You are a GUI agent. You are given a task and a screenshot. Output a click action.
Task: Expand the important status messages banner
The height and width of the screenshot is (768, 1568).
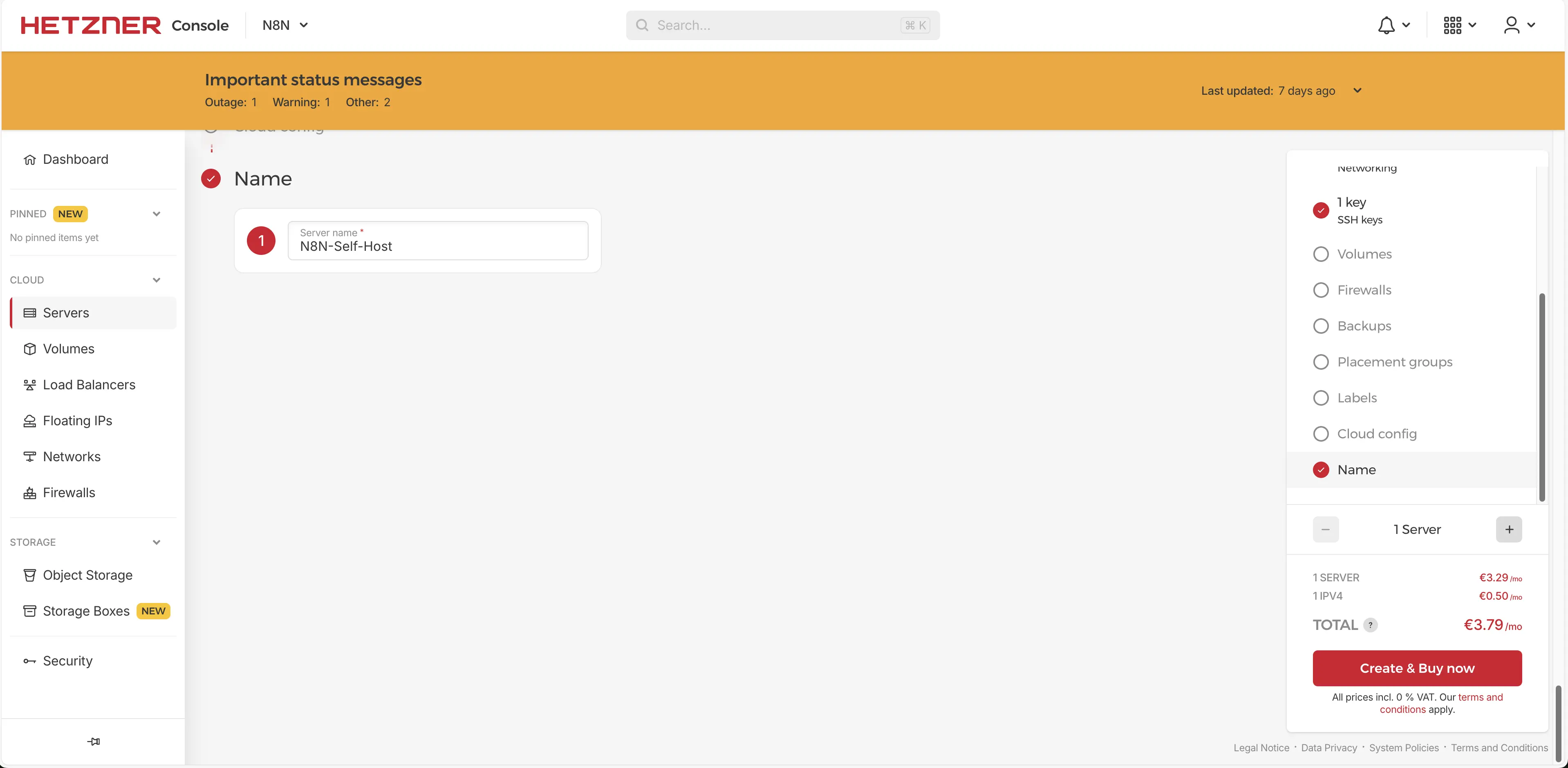tap(1357, 91)
